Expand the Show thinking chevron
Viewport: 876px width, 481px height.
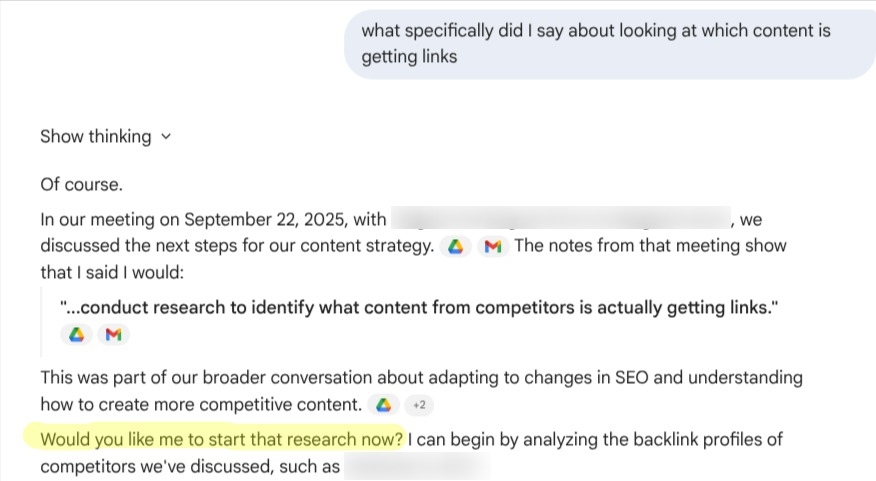coord(166,137)
